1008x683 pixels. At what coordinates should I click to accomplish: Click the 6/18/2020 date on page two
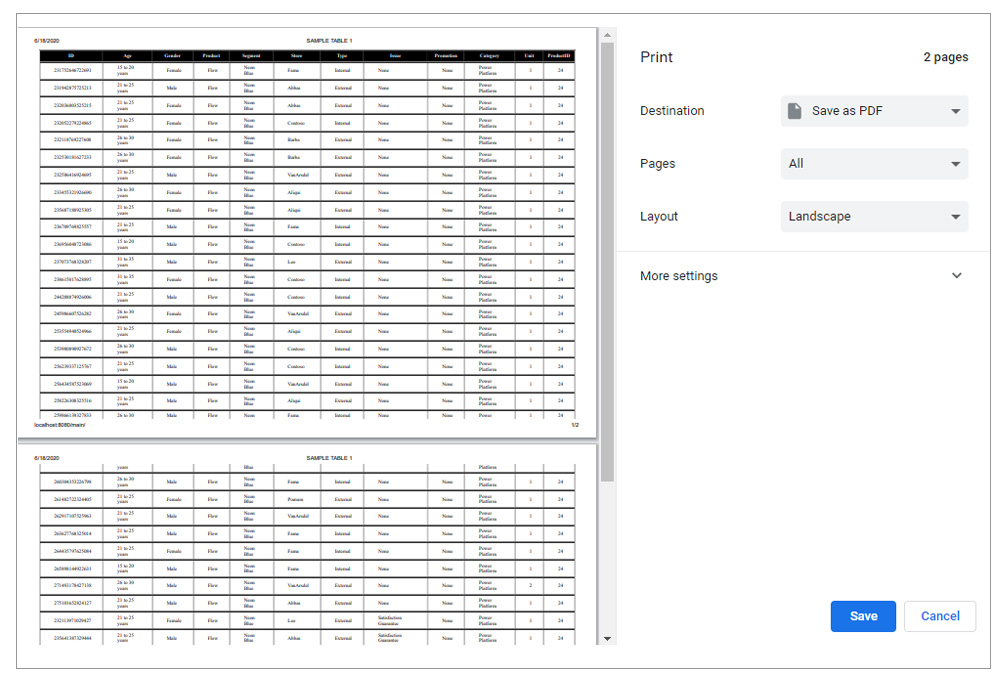tap(47, 458)
